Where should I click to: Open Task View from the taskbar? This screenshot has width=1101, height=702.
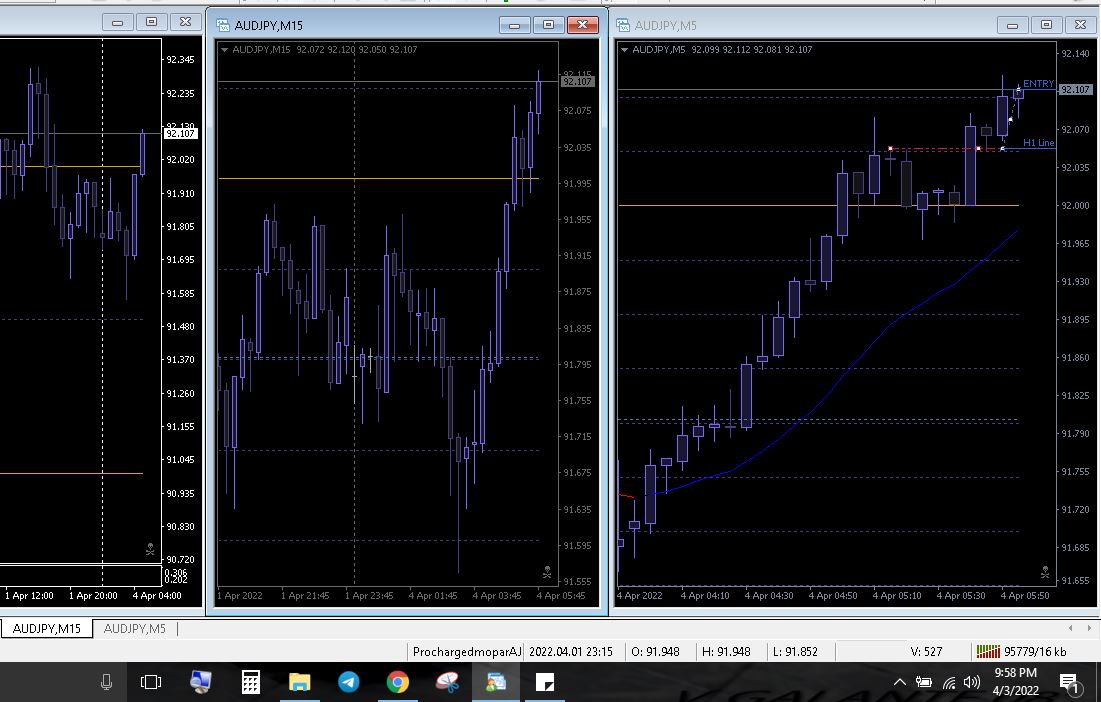pyautogui.click(x=151, y=682)
